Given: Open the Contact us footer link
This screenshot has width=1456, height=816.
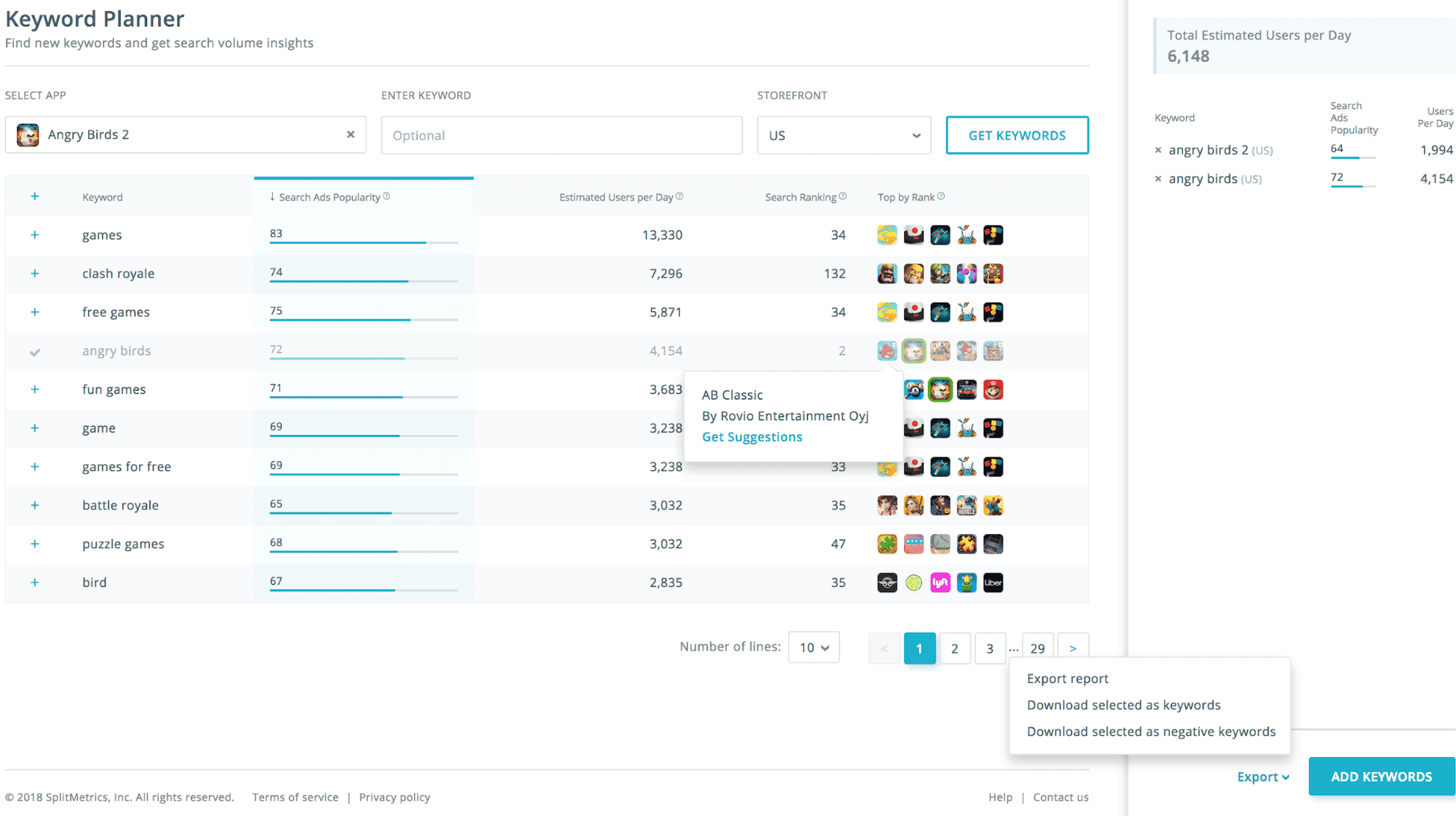Looking at the screenshot, I should (1060, 797).
